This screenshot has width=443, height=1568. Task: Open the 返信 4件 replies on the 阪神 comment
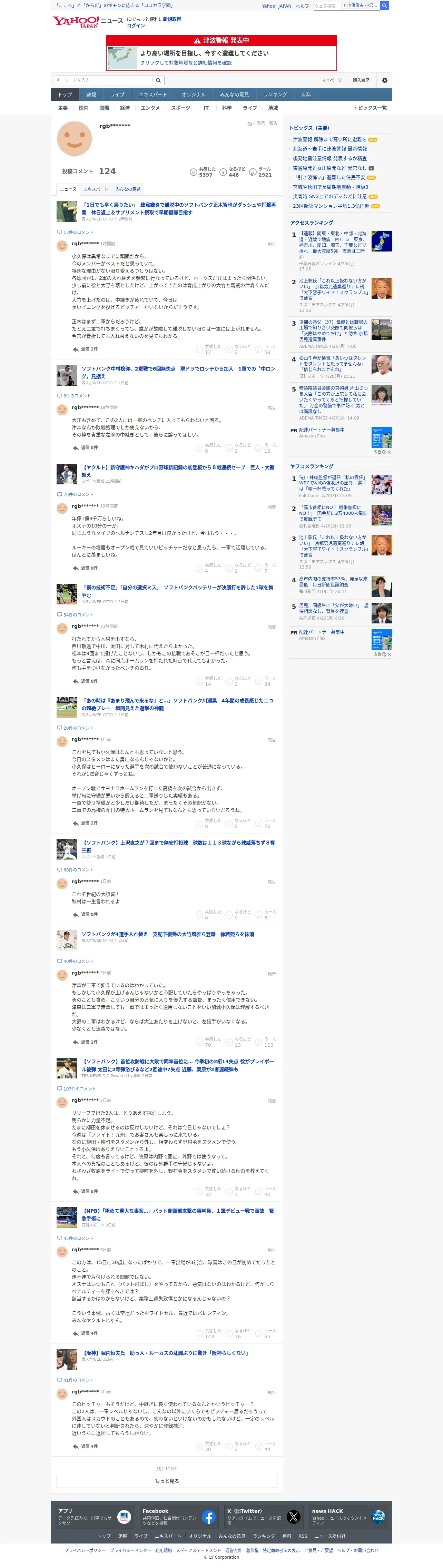tap(85, 1446)
